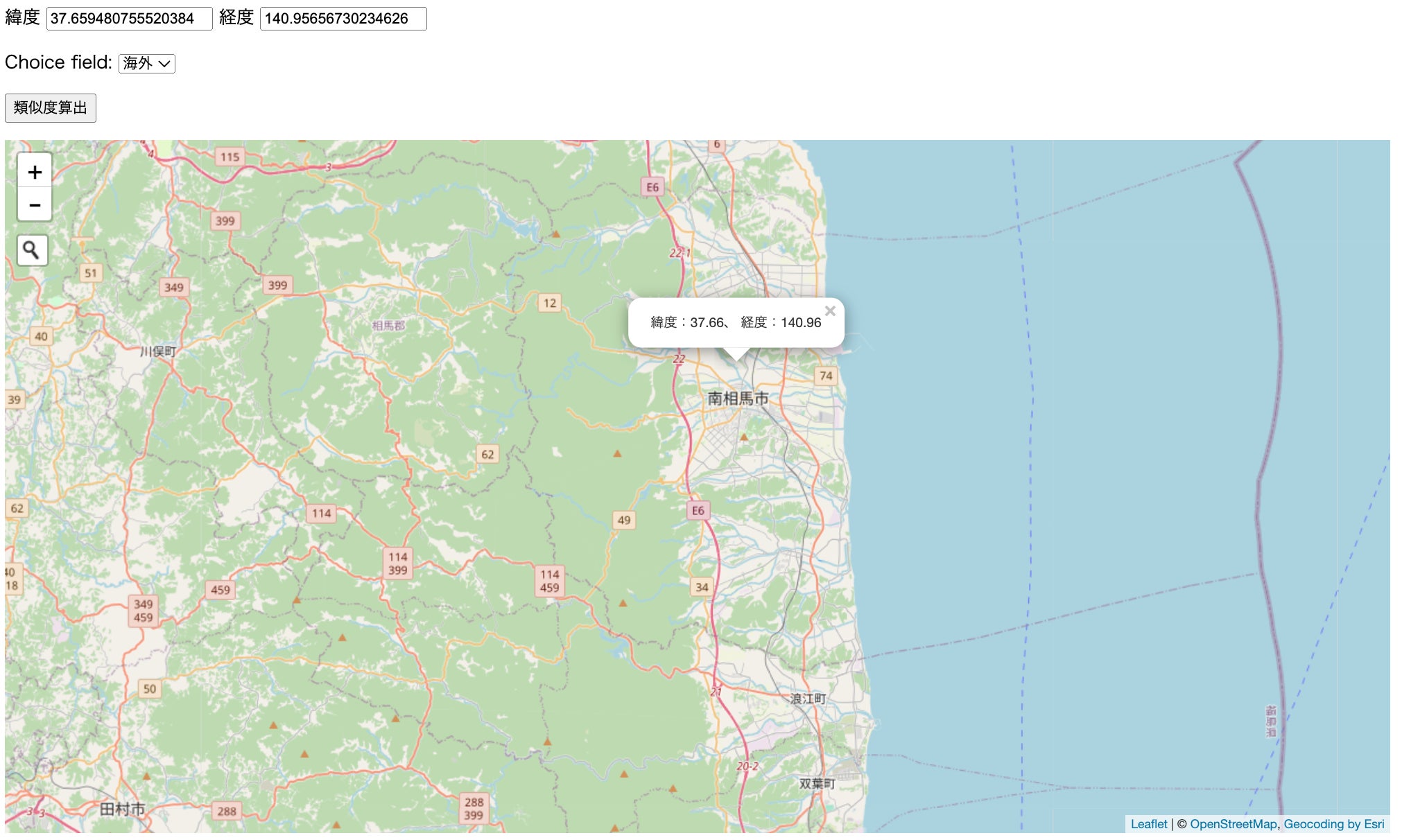This screenshot has height=840, width=1402.
Task: Click the route 49 shield icon
Action: (624, 520)
